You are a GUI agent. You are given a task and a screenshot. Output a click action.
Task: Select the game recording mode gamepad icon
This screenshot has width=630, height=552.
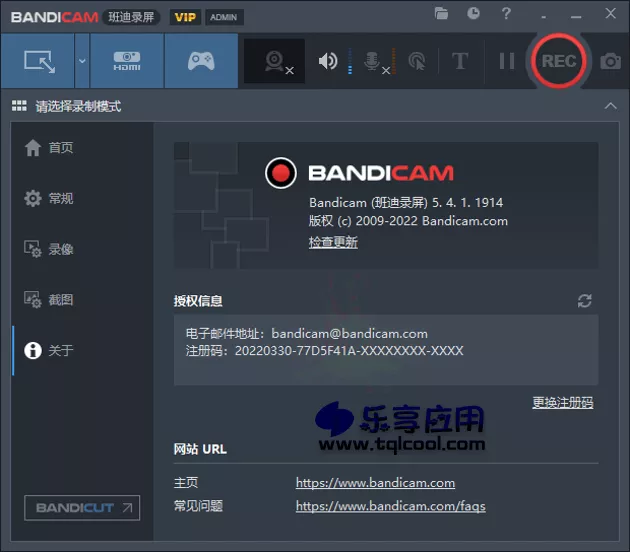pos(201,61)
